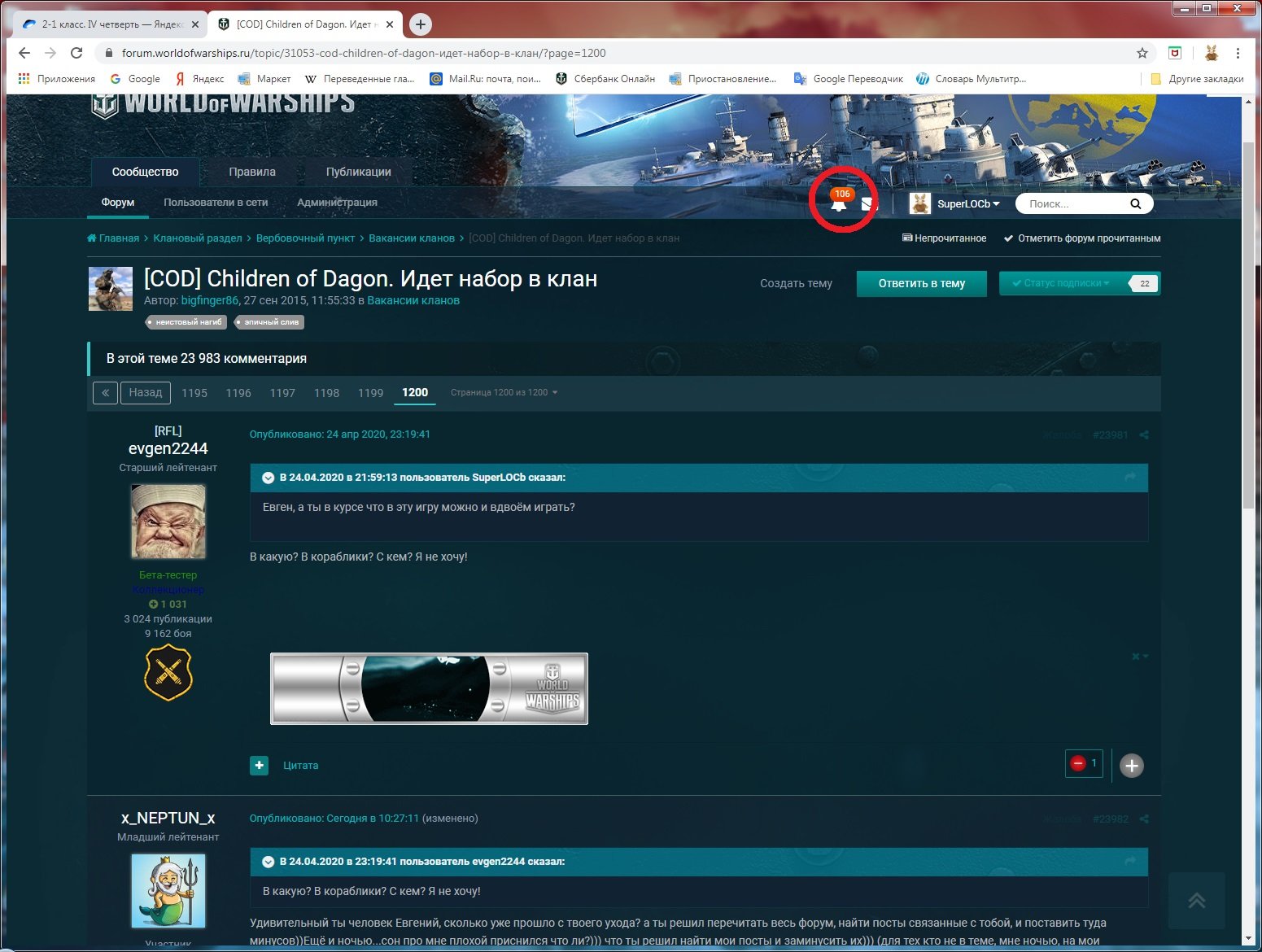Image resolution: width=1262 pixels, height=952 pixels.
Task: Click Ответить в тему button
Action: pos(921,283)
